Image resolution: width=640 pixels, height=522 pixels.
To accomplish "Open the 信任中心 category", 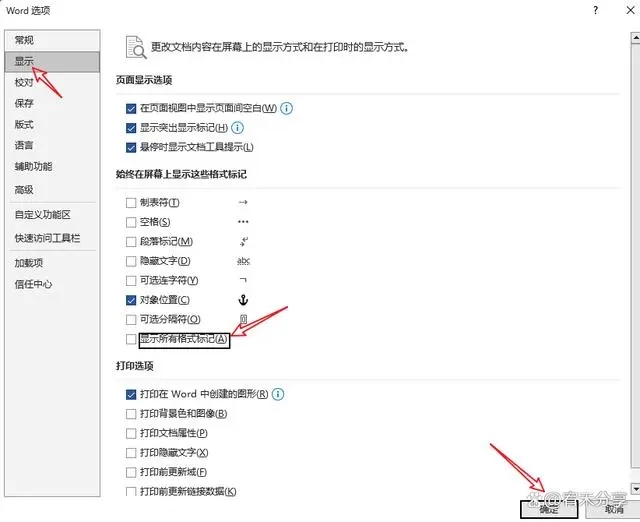I will tap(52, 284).
